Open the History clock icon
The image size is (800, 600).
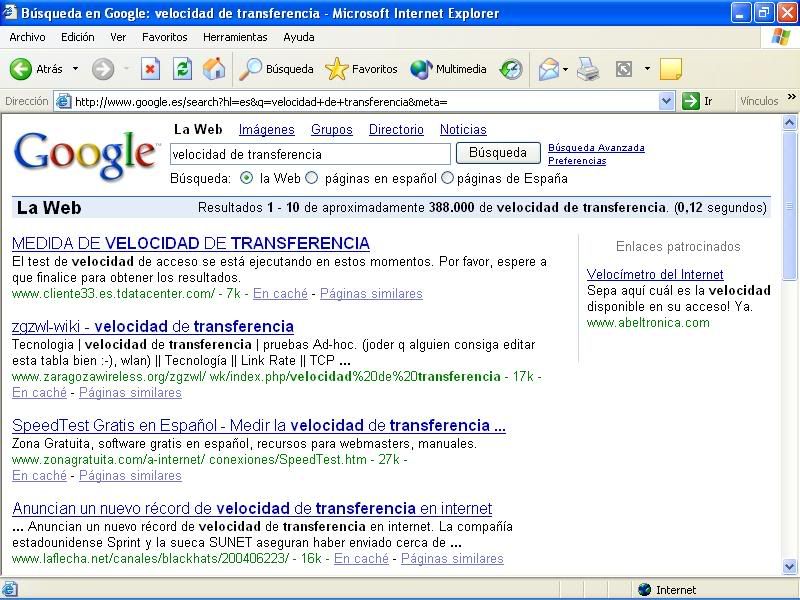tap(511, 69)
